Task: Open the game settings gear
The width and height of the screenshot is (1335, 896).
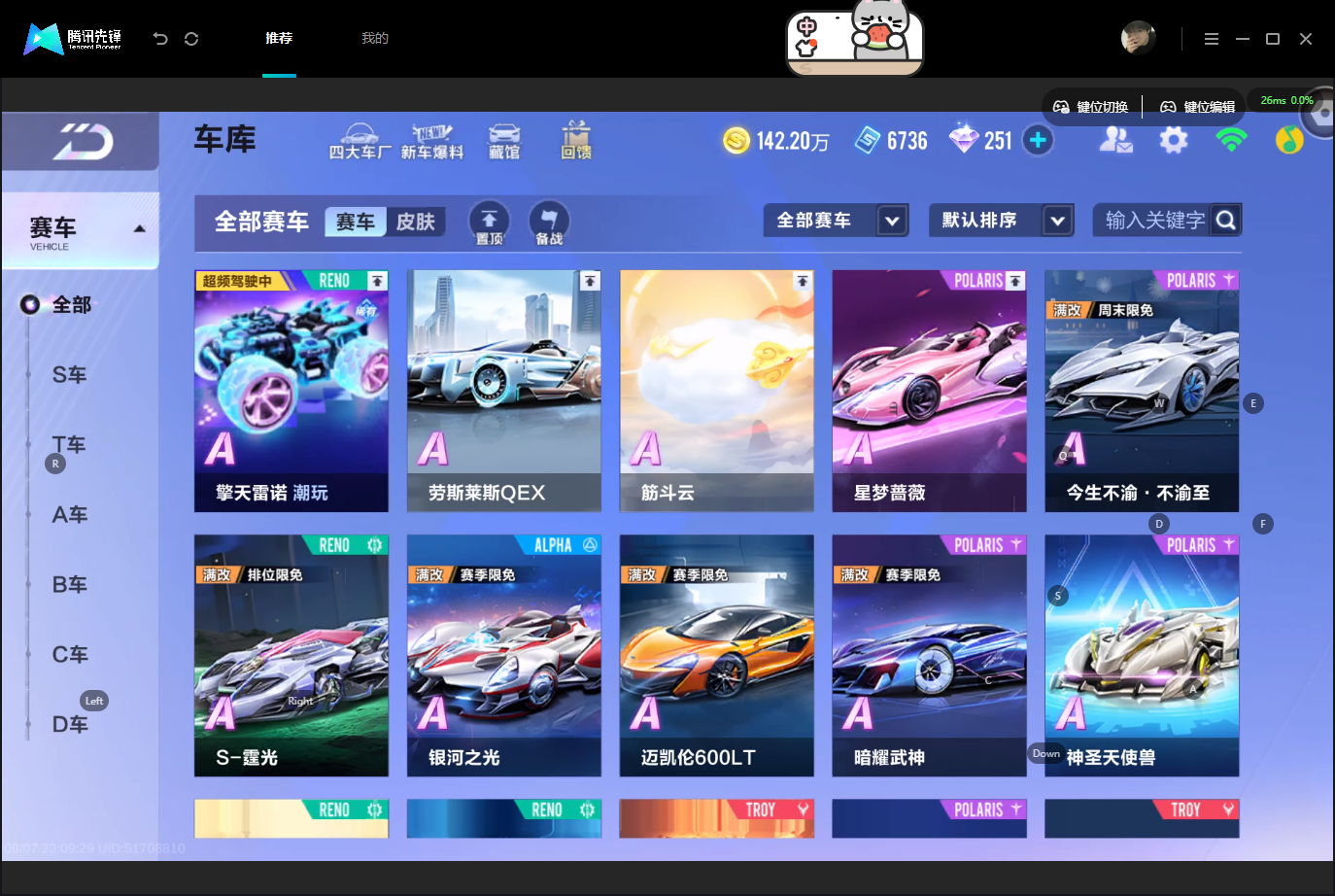Action: tap(1174, 141)
